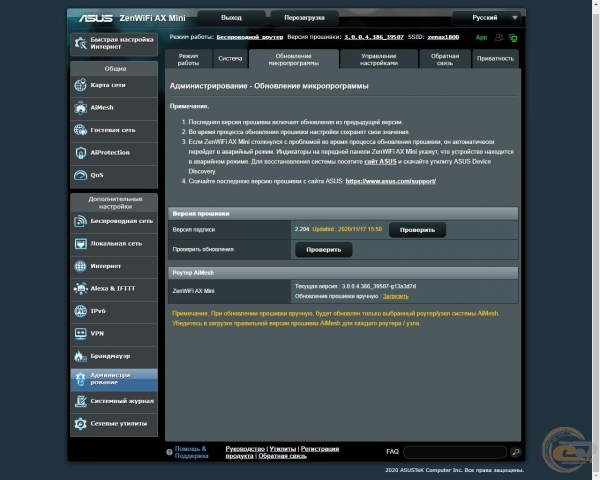Switch to the Режим работы tab
This screenshot has width=600, height=480.
pyautogui.click(x=188, y=59)
